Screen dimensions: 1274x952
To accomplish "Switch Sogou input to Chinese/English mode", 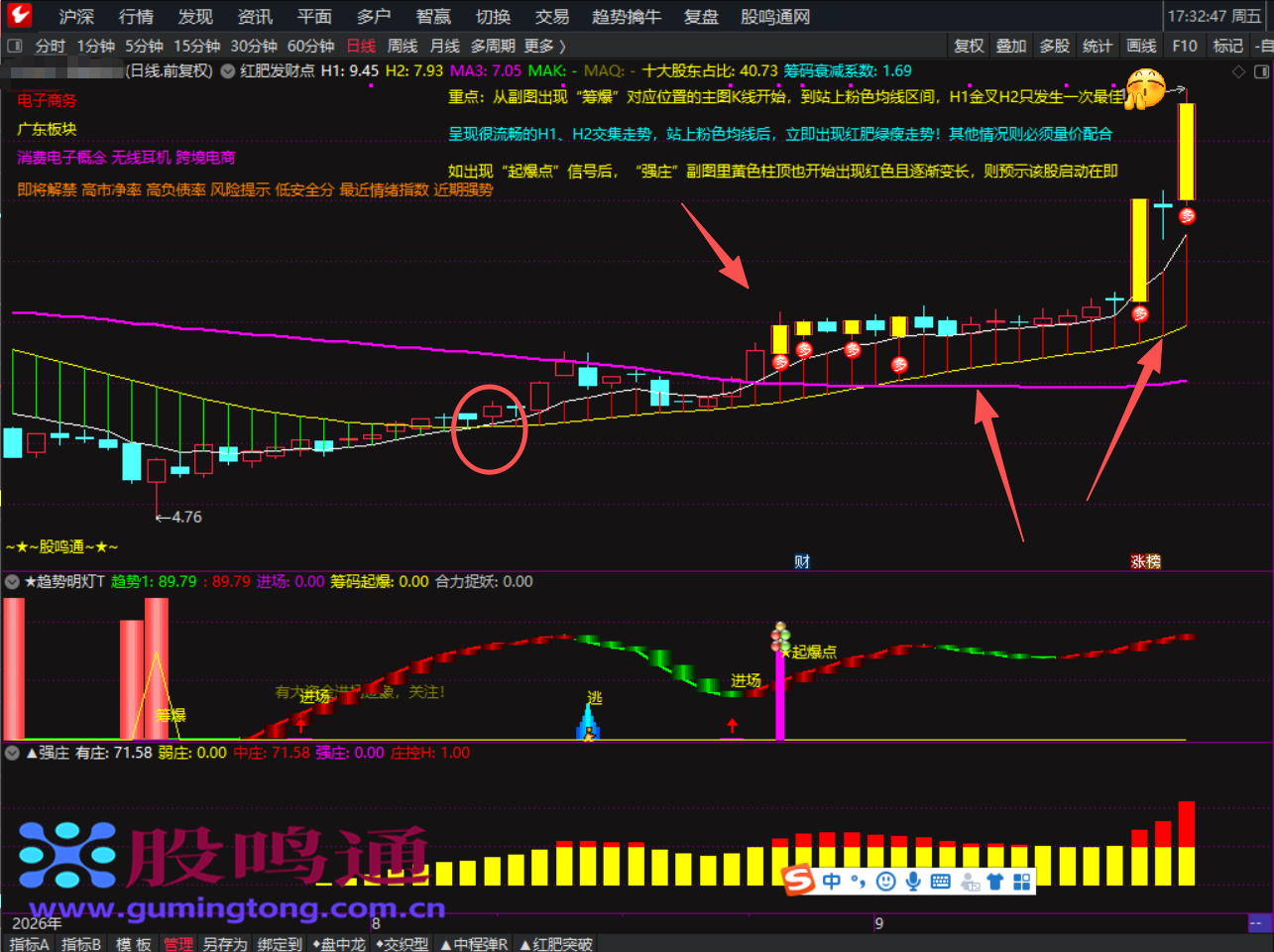I will 831,881.
